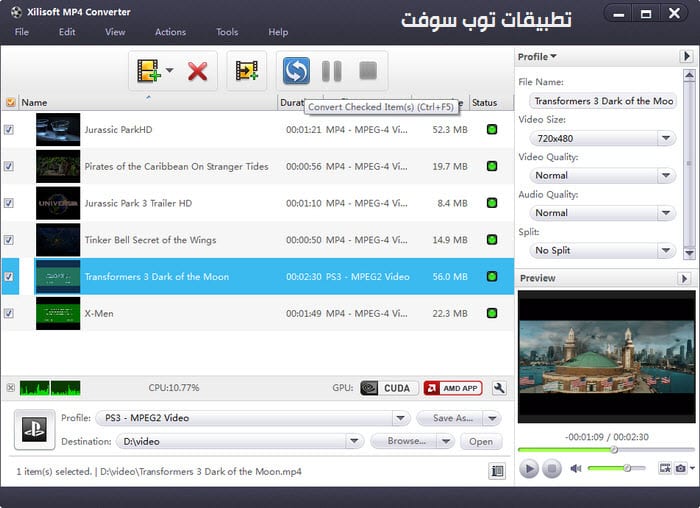Uncheck Jurassic ParkHD checkbox
The height and width of the screenshot is (508, 700).
8,129
